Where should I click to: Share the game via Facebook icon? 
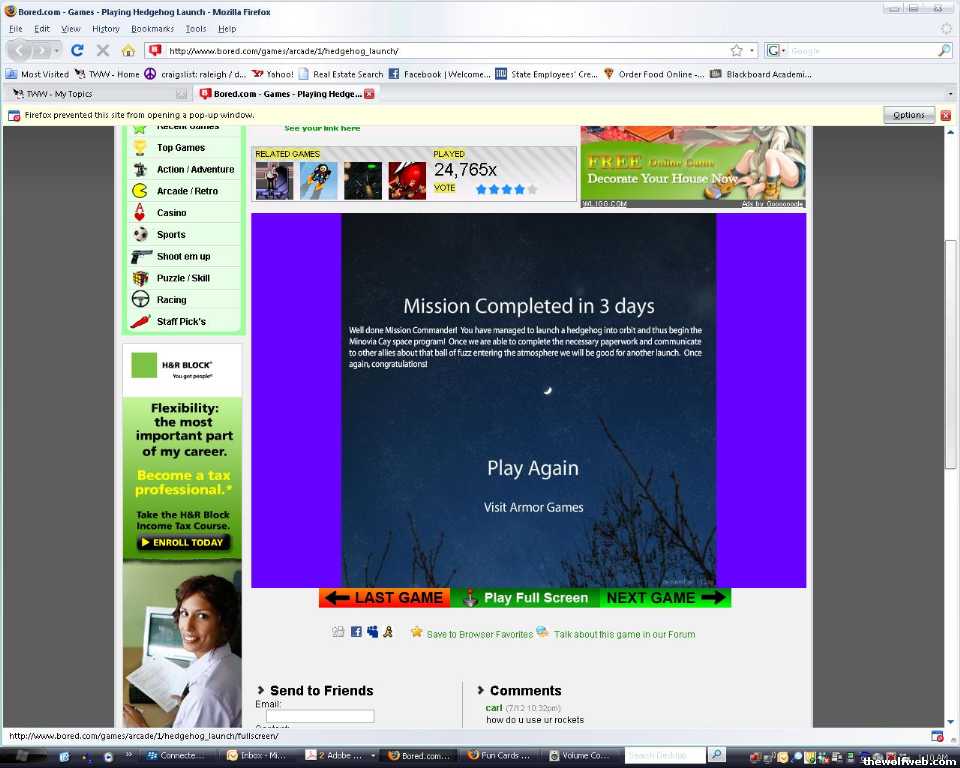[356, 632]
